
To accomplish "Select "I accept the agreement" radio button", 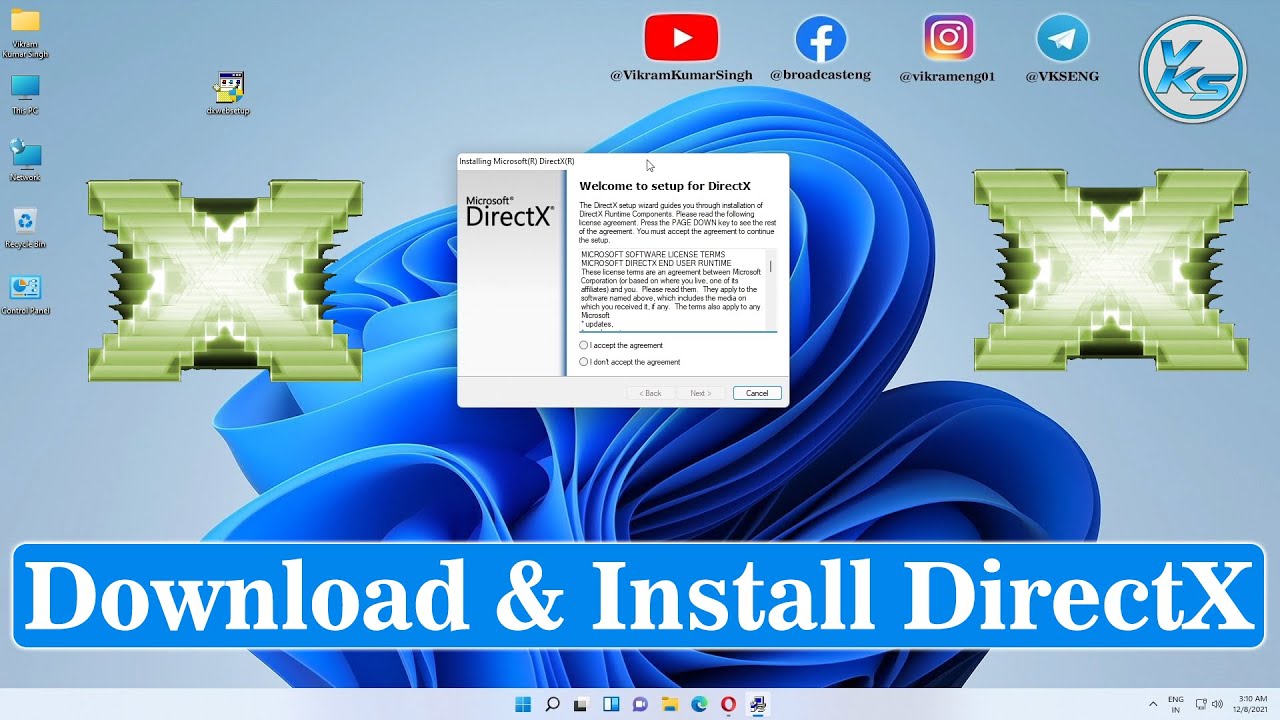I will tap(584, 345).
